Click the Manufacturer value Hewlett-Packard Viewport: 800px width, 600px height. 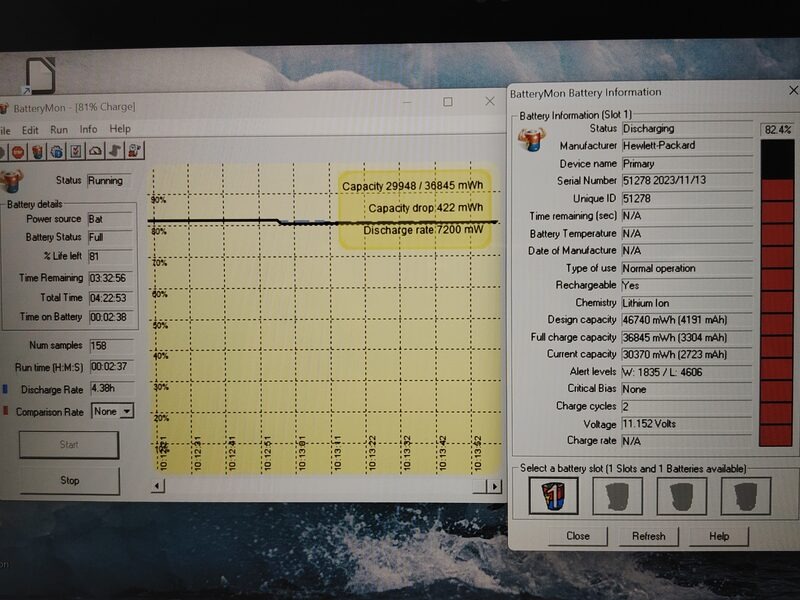pyautogui.click(x=687, y=145)
